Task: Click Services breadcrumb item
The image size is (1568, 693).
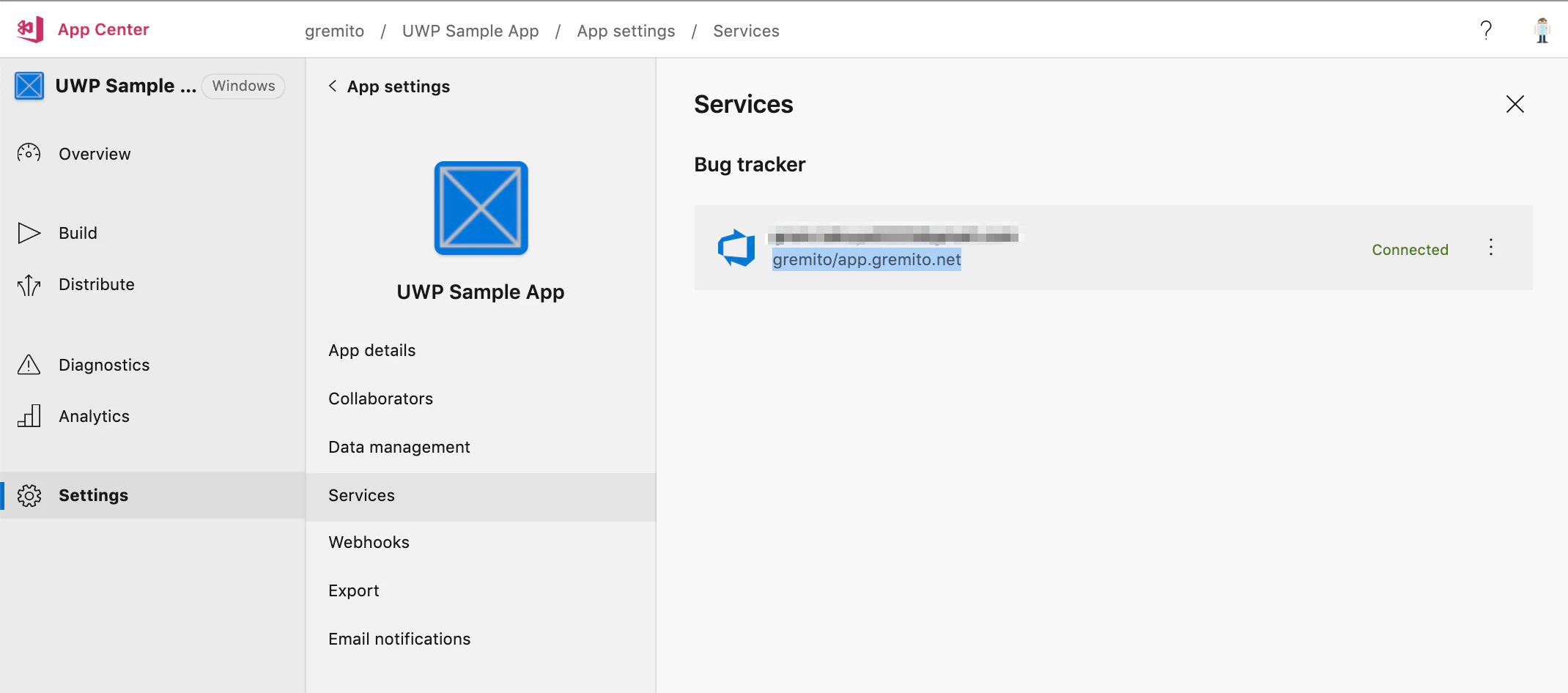Action: [746, 31]
